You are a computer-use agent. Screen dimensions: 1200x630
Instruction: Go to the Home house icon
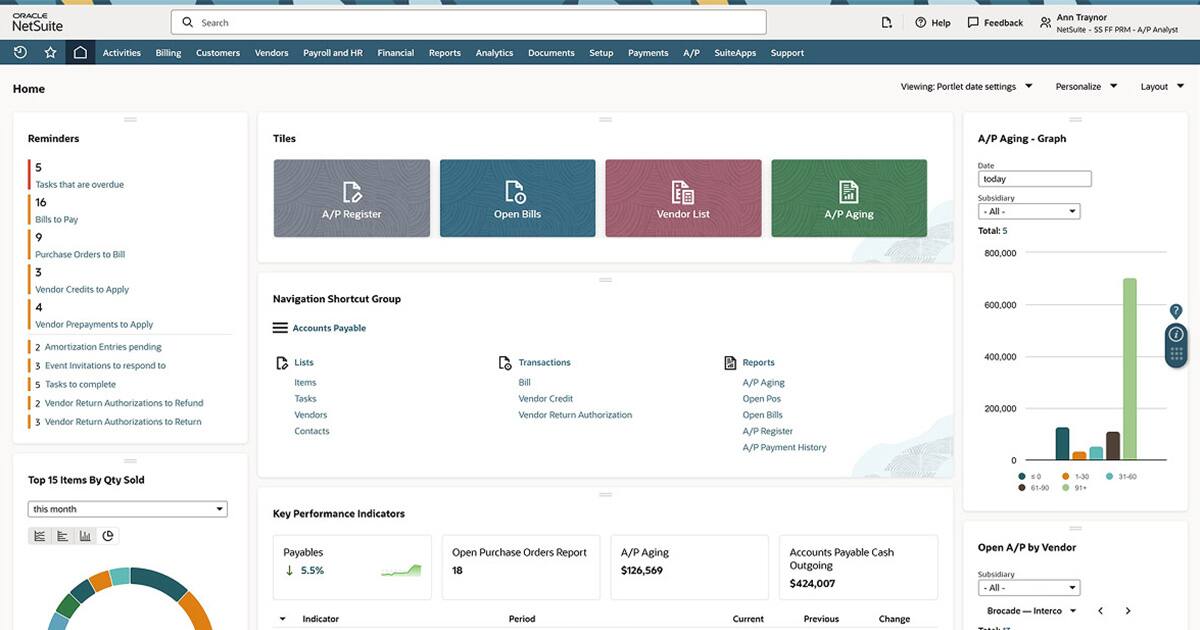point(80,53)
